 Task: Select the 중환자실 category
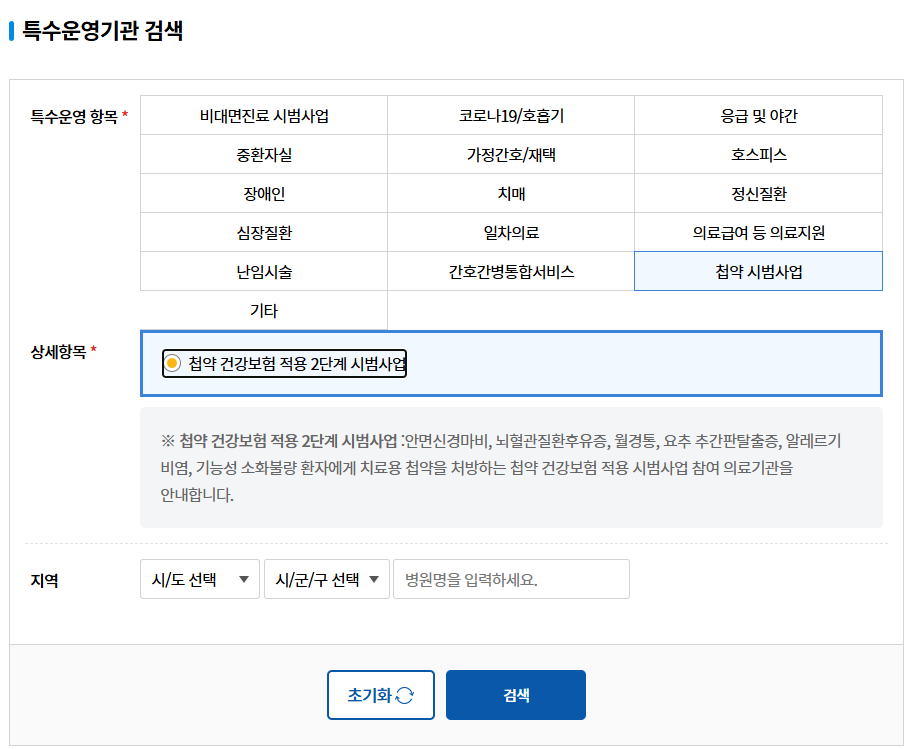(x=263, y=154)
